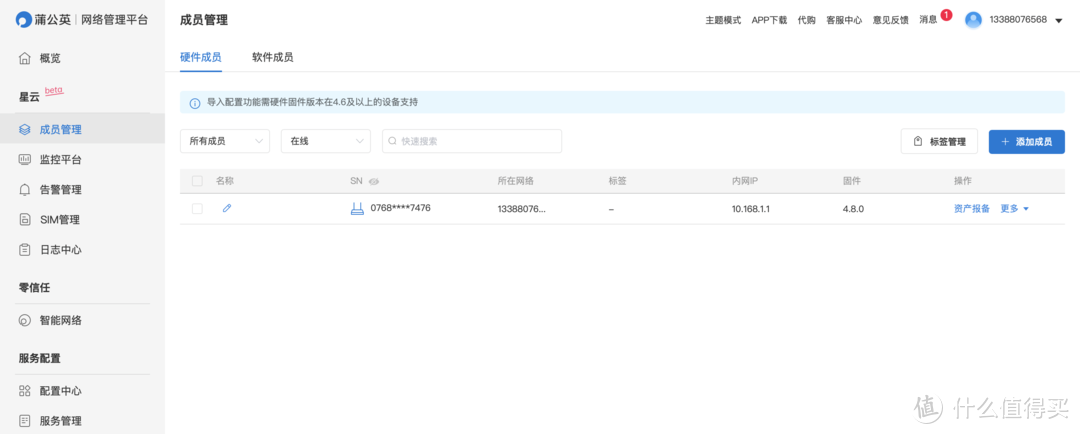This screenshot has height=434, width=1080.
Task: Open the 在线 status dropdown
Action: click(326, 141)
